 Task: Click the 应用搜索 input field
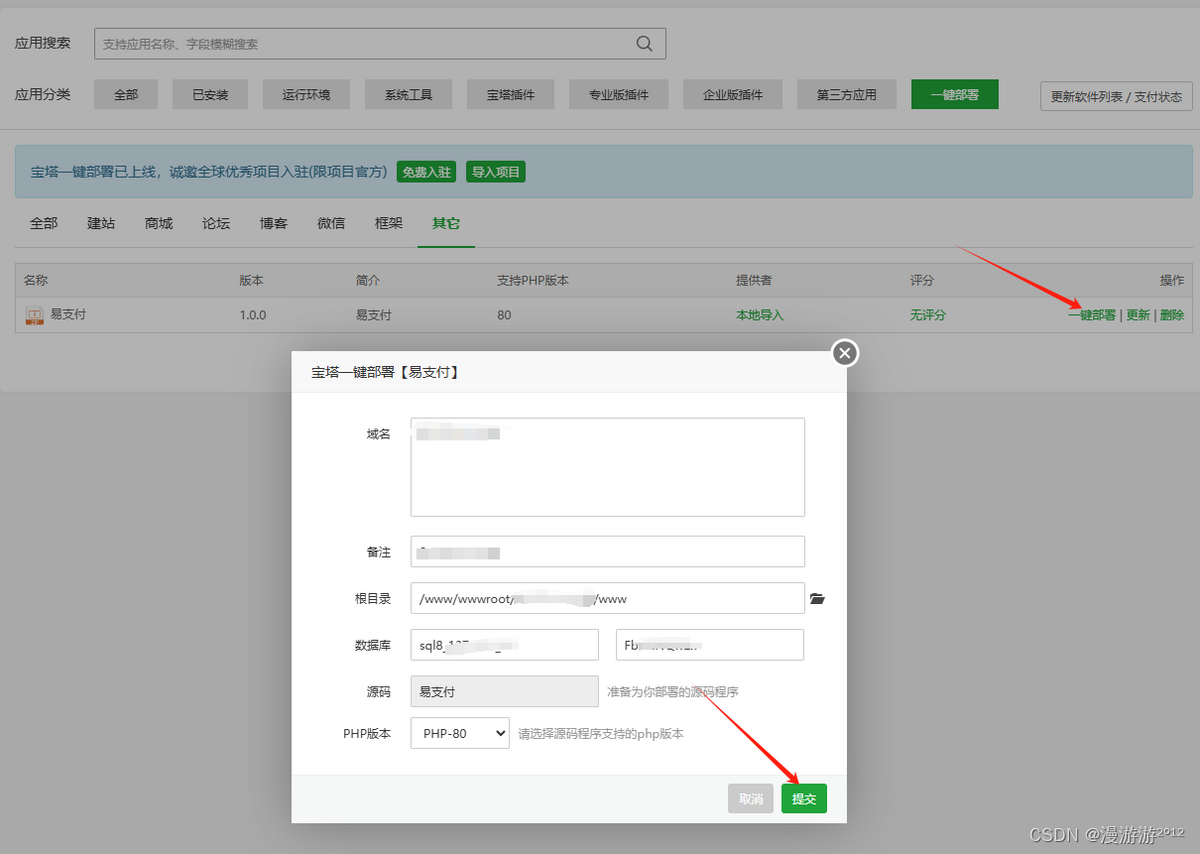[380, 44]
